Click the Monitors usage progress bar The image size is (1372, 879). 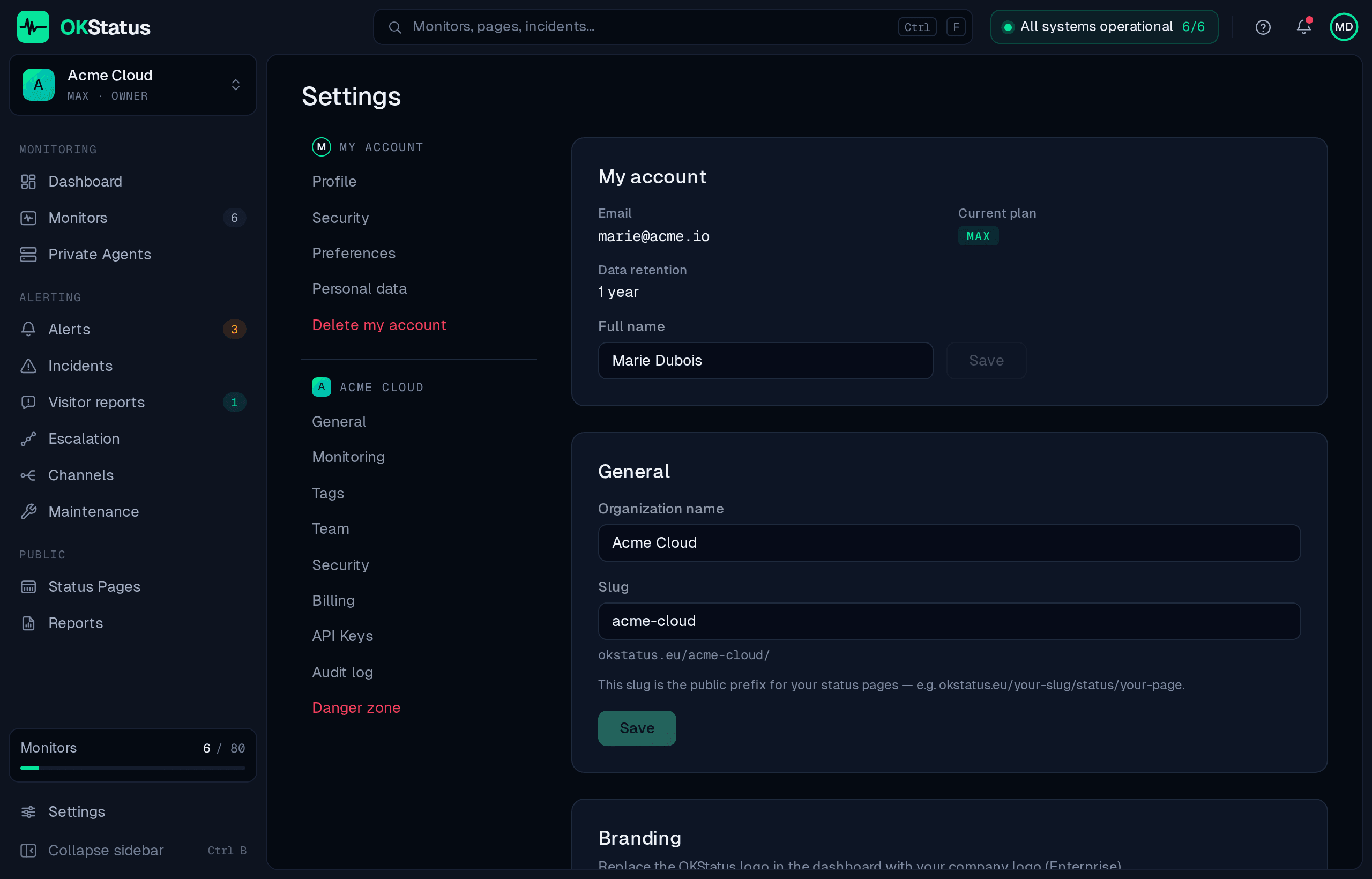click(x=133, y=768)
